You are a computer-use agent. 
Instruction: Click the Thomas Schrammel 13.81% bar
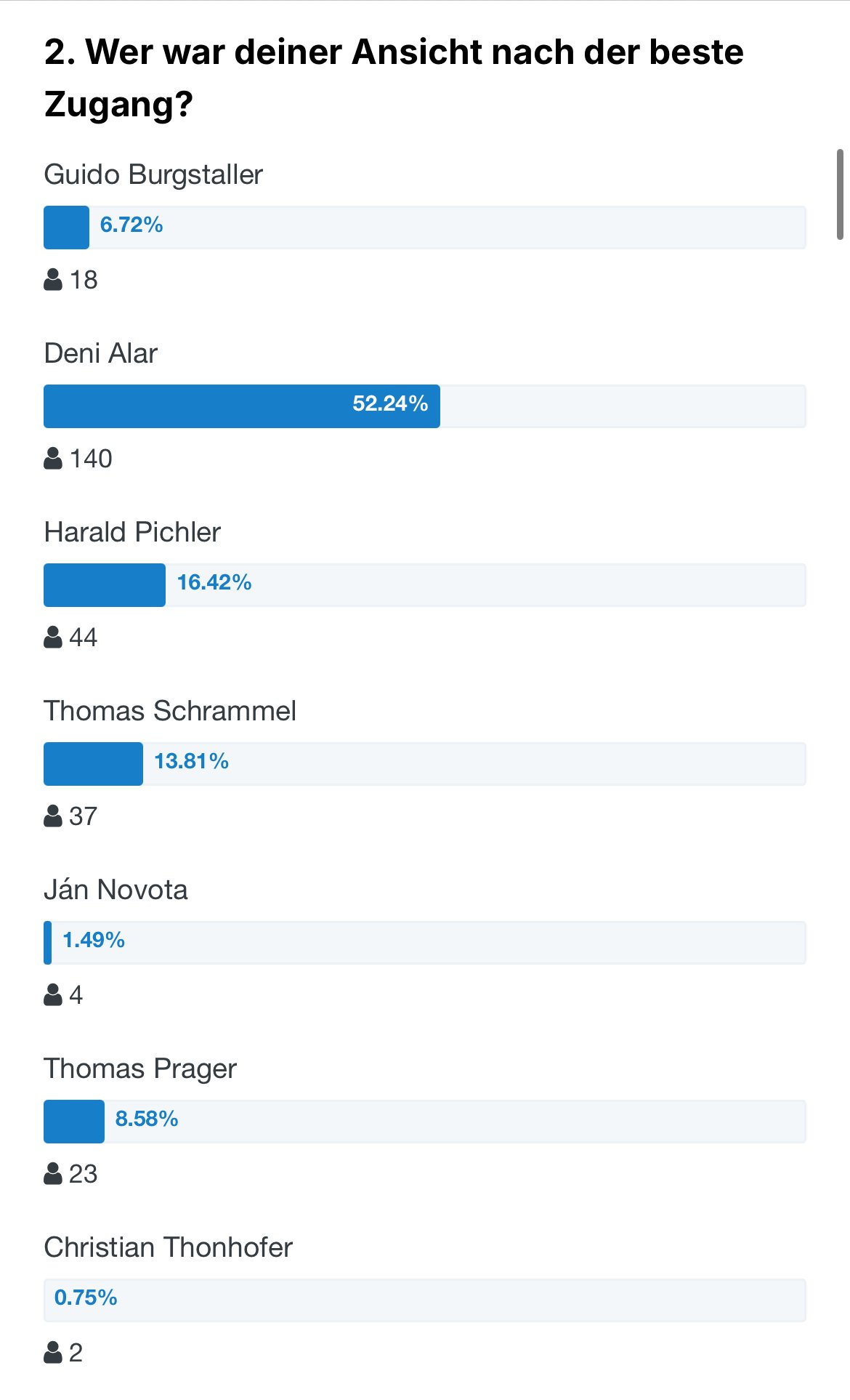(x=425, y=764)
